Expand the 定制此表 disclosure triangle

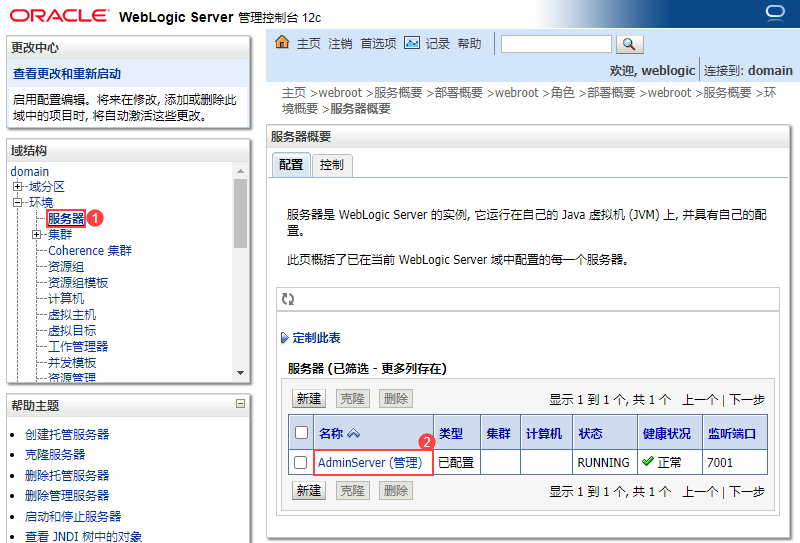tap(285, 338)
